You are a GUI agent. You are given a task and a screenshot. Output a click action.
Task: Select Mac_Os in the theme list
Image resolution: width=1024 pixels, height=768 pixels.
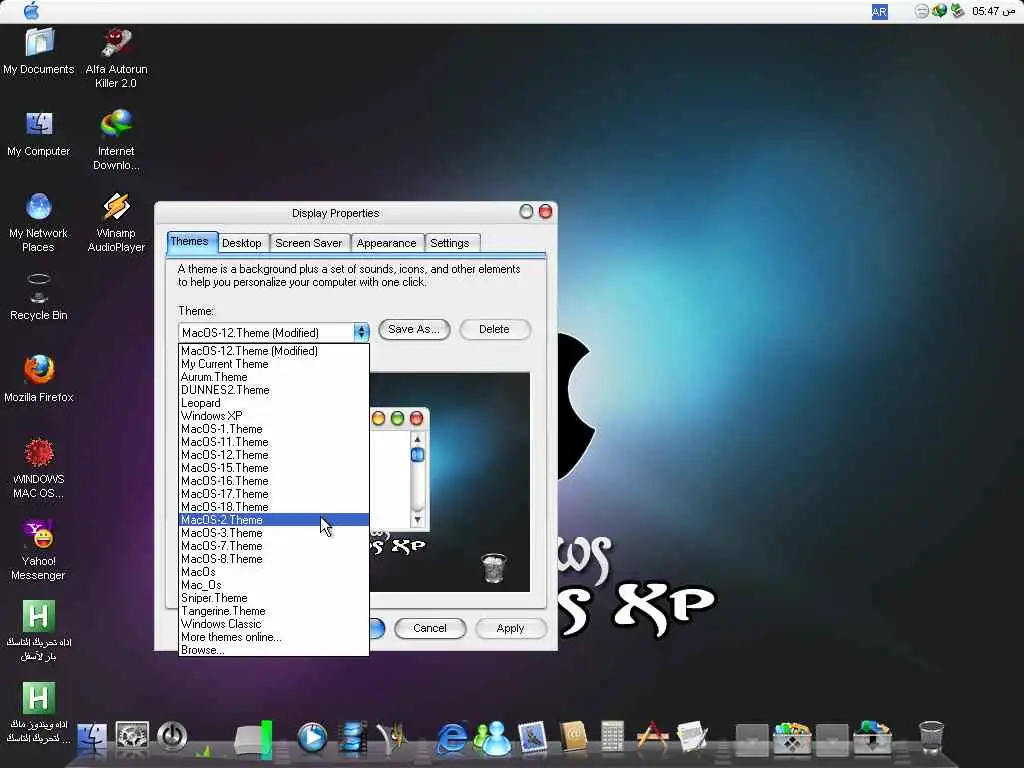[x=274, y=585]
